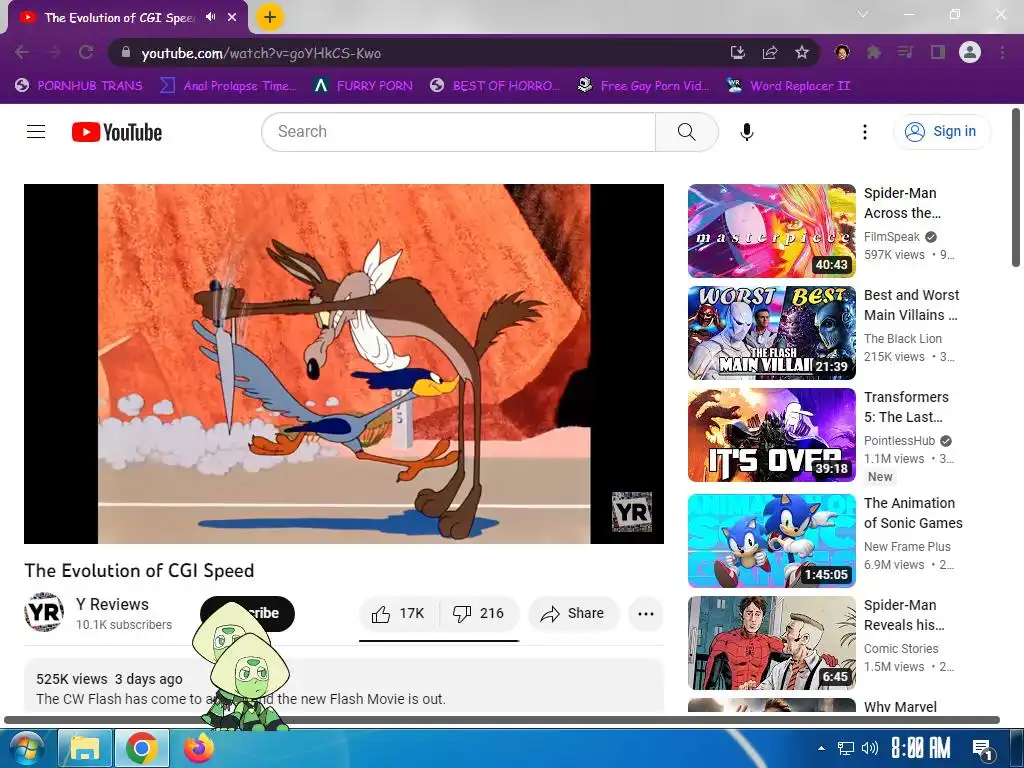Mute tab via speaker icon
Image resolution: width=1024 pixels, height=768 pixels.
tap(210, 17)
